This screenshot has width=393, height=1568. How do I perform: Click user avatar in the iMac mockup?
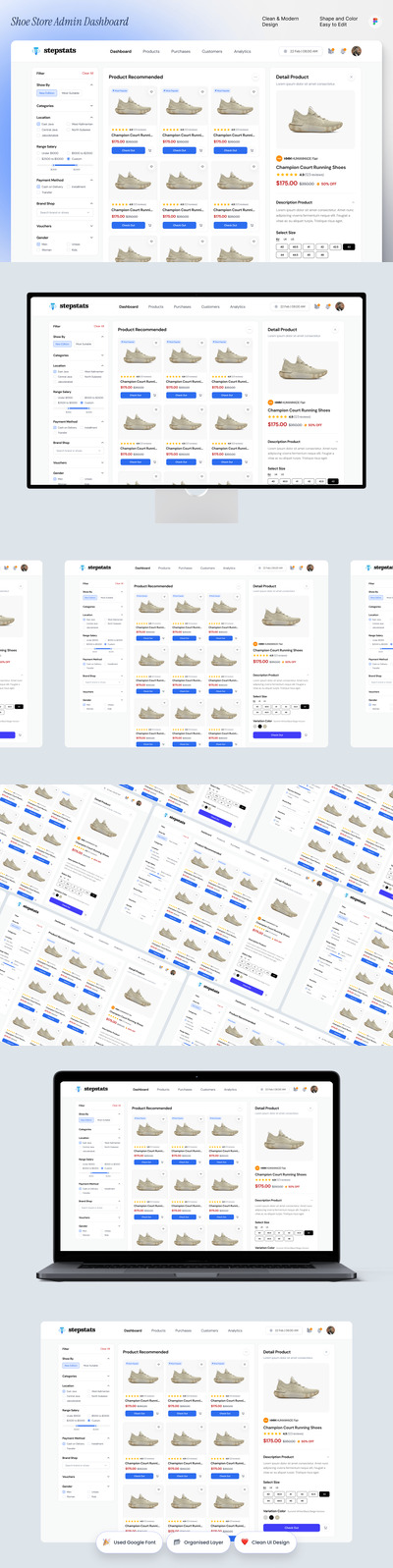[x=339, y=306]
